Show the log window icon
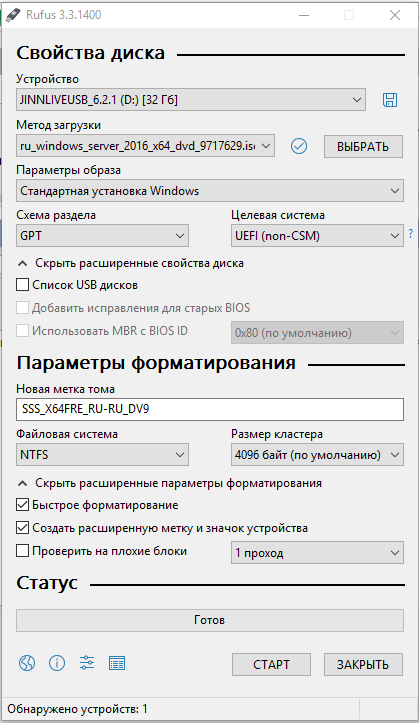419x723 pixels. (117, 663)
